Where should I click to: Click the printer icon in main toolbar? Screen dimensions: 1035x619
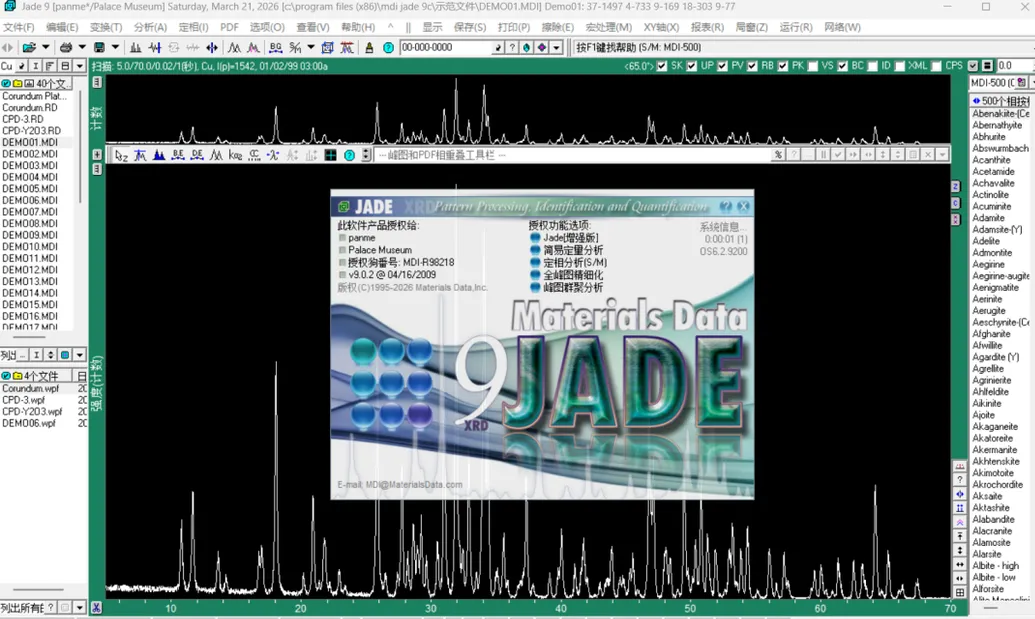pos(66,48)
